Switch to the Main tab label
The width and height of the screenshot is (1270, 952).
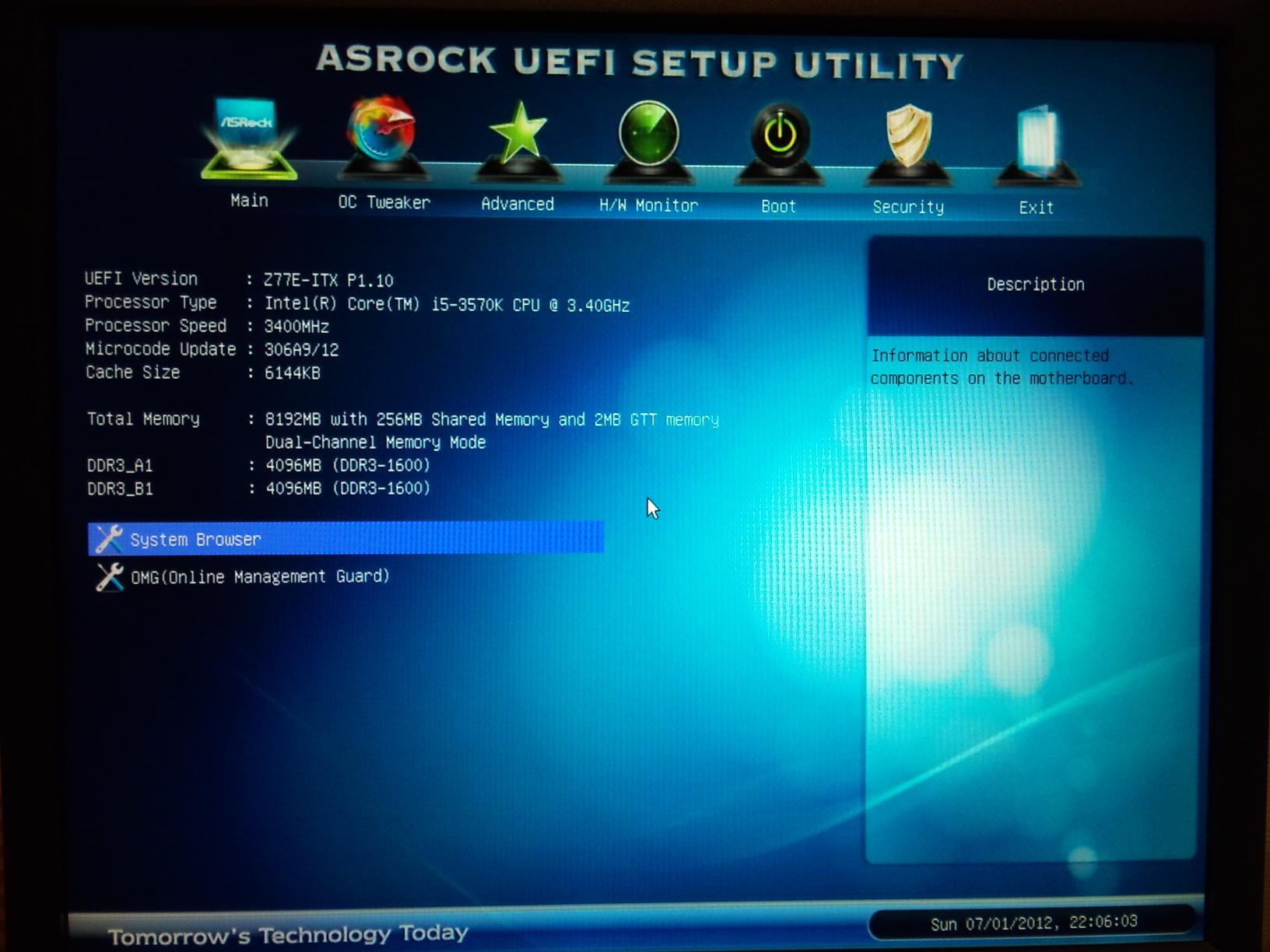pos(249,201)
